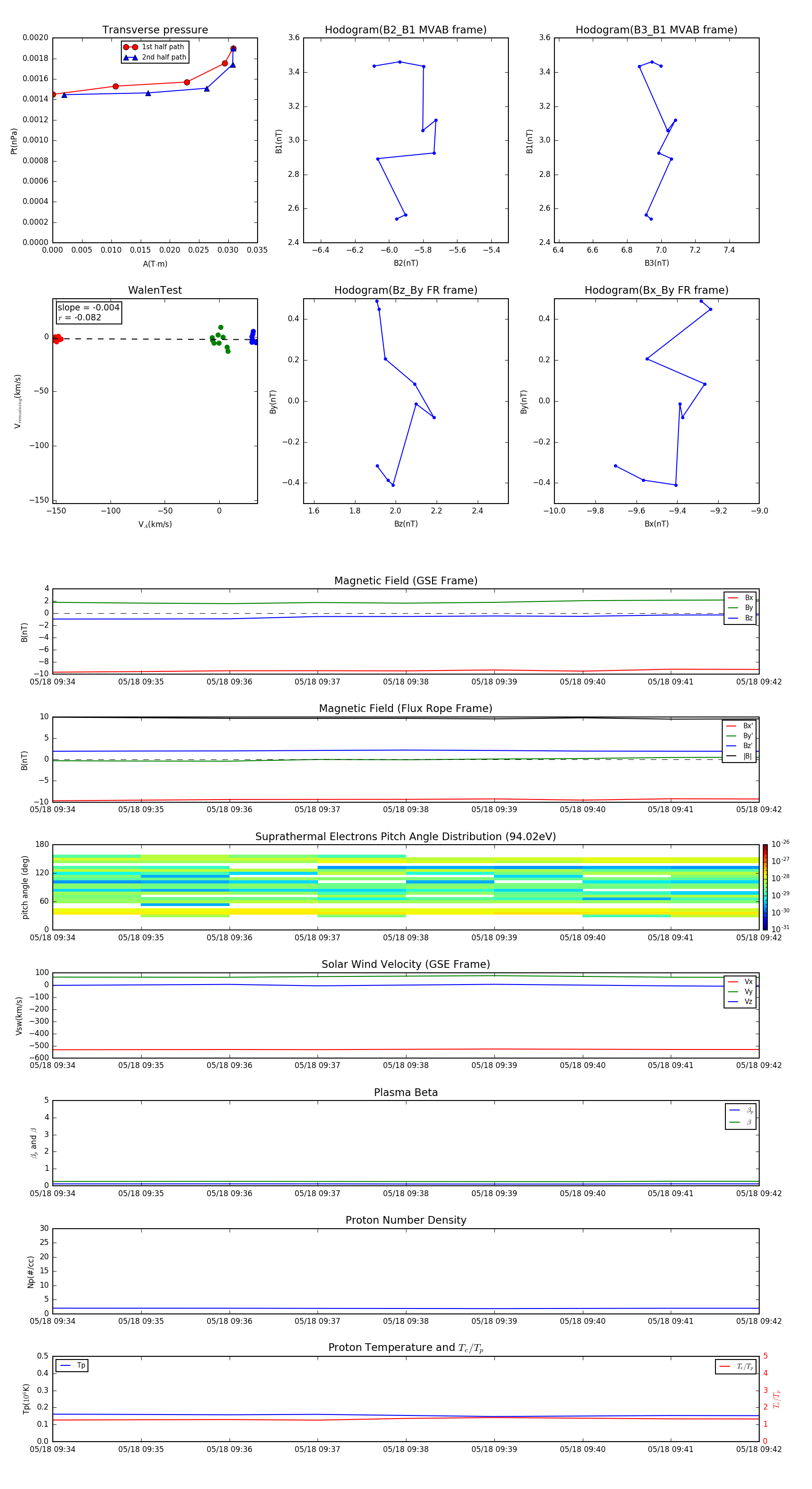Screen dimensions: 812x1489
Task: Select the "βp and β" axis label
Action: pos(33,1143)
